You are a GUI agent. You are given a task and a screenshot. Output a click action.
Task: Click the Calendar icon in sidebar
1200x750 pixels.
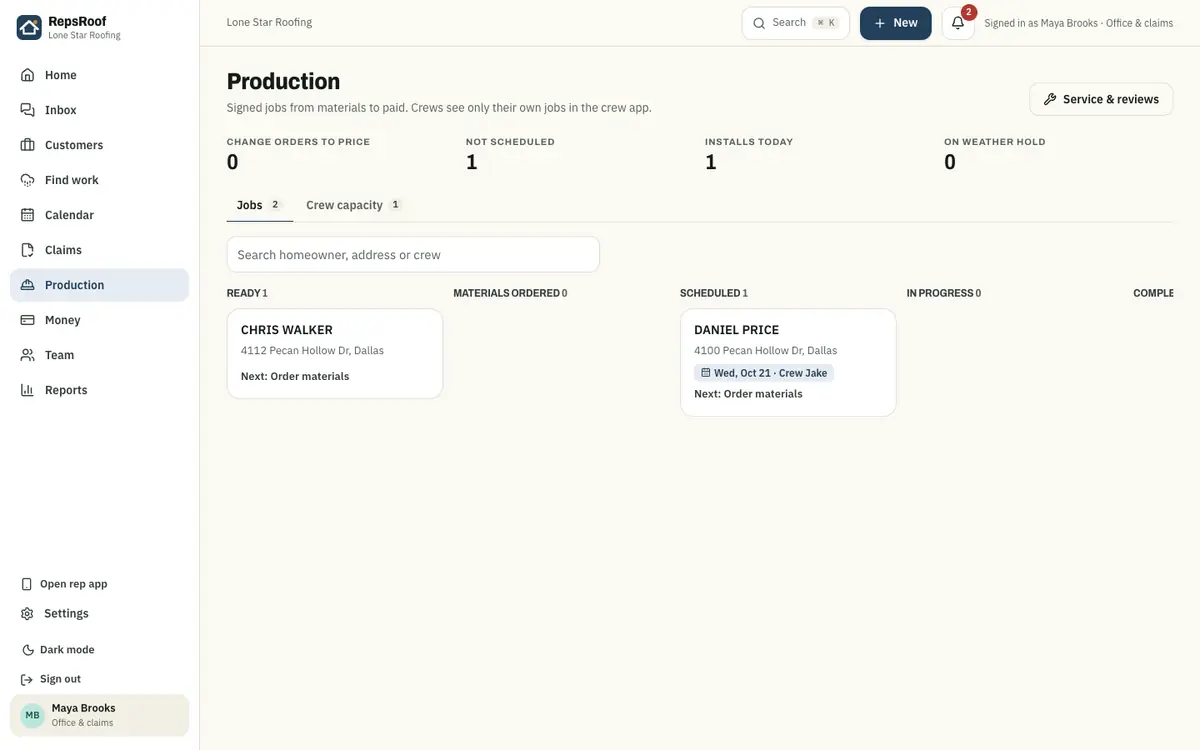click(x=27, y=215)
